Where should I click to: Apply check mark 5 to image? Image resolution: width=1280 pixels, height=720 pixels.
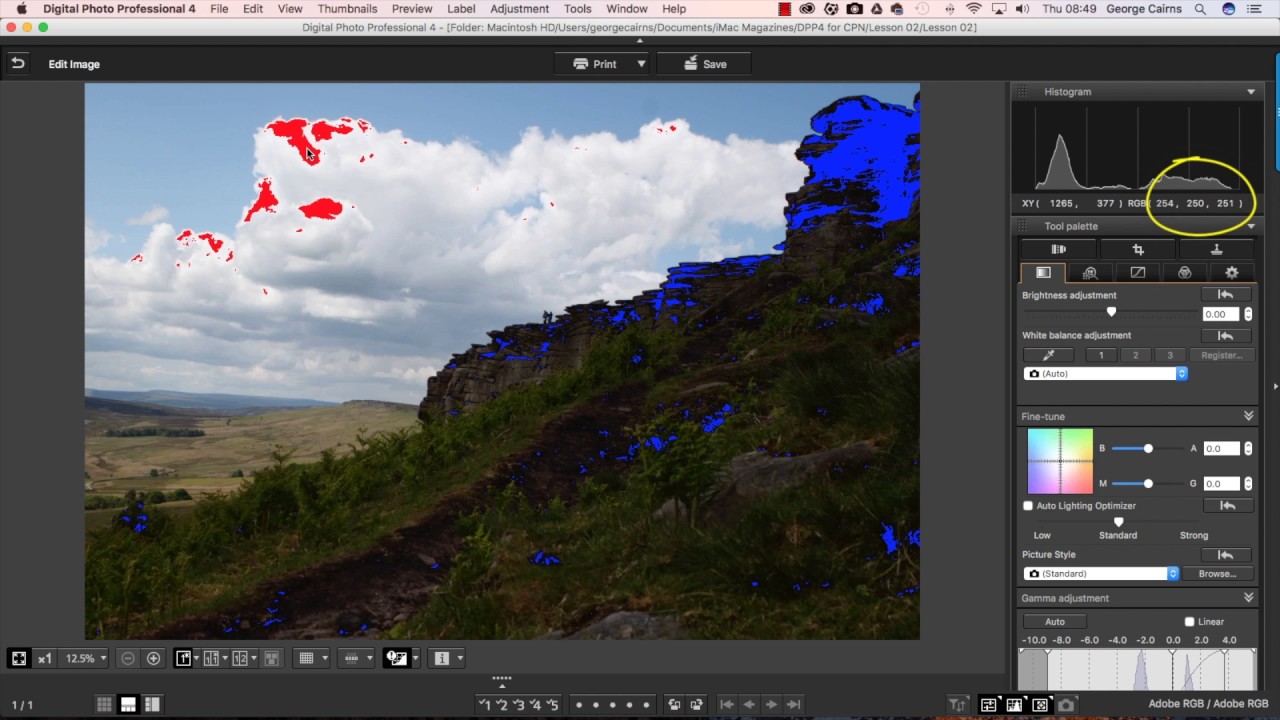552,704
